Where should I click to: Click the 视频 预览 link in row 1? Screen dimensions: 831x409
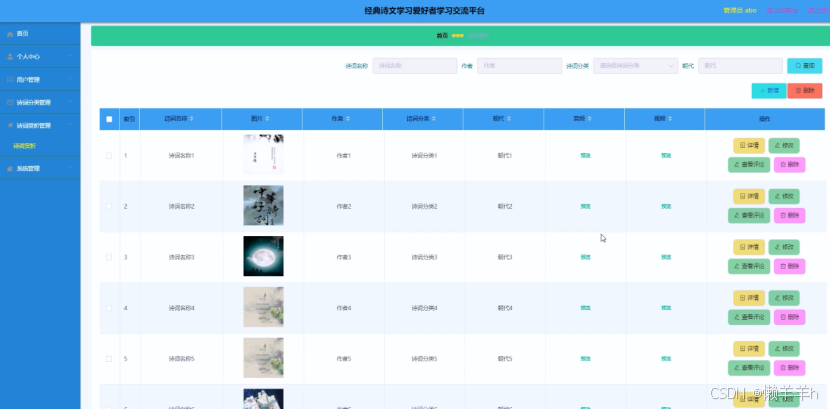click(x=666, y=156)
